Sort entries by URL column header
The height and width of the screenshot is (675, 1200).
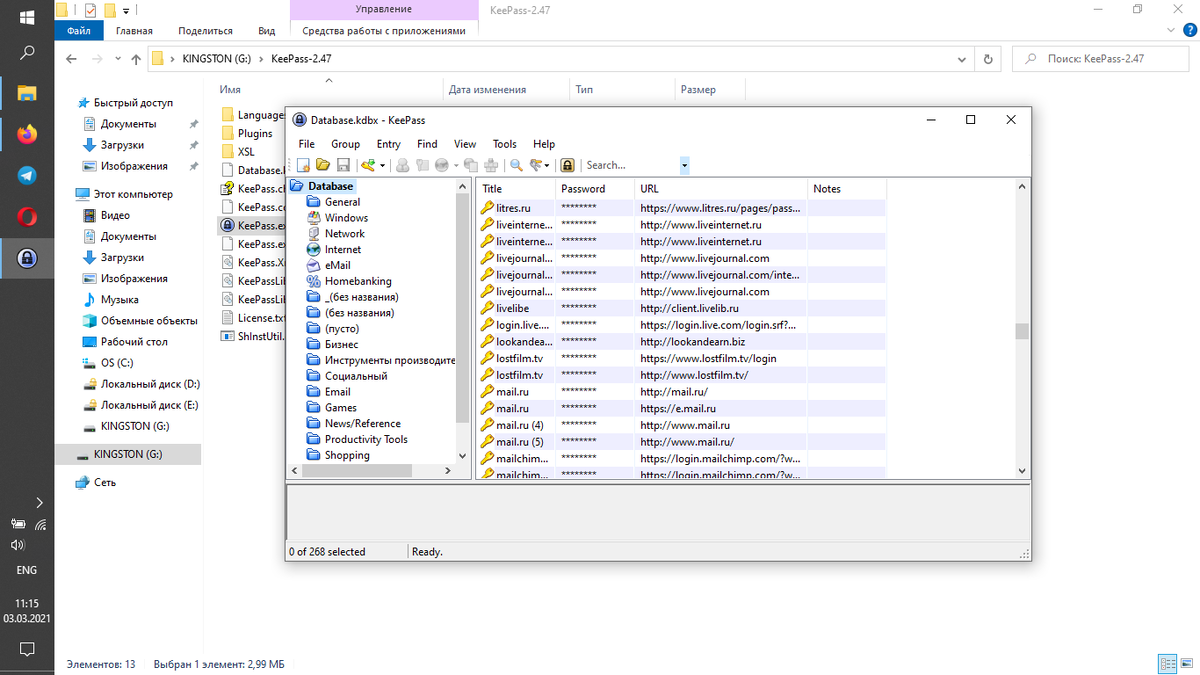click(721, 189)
